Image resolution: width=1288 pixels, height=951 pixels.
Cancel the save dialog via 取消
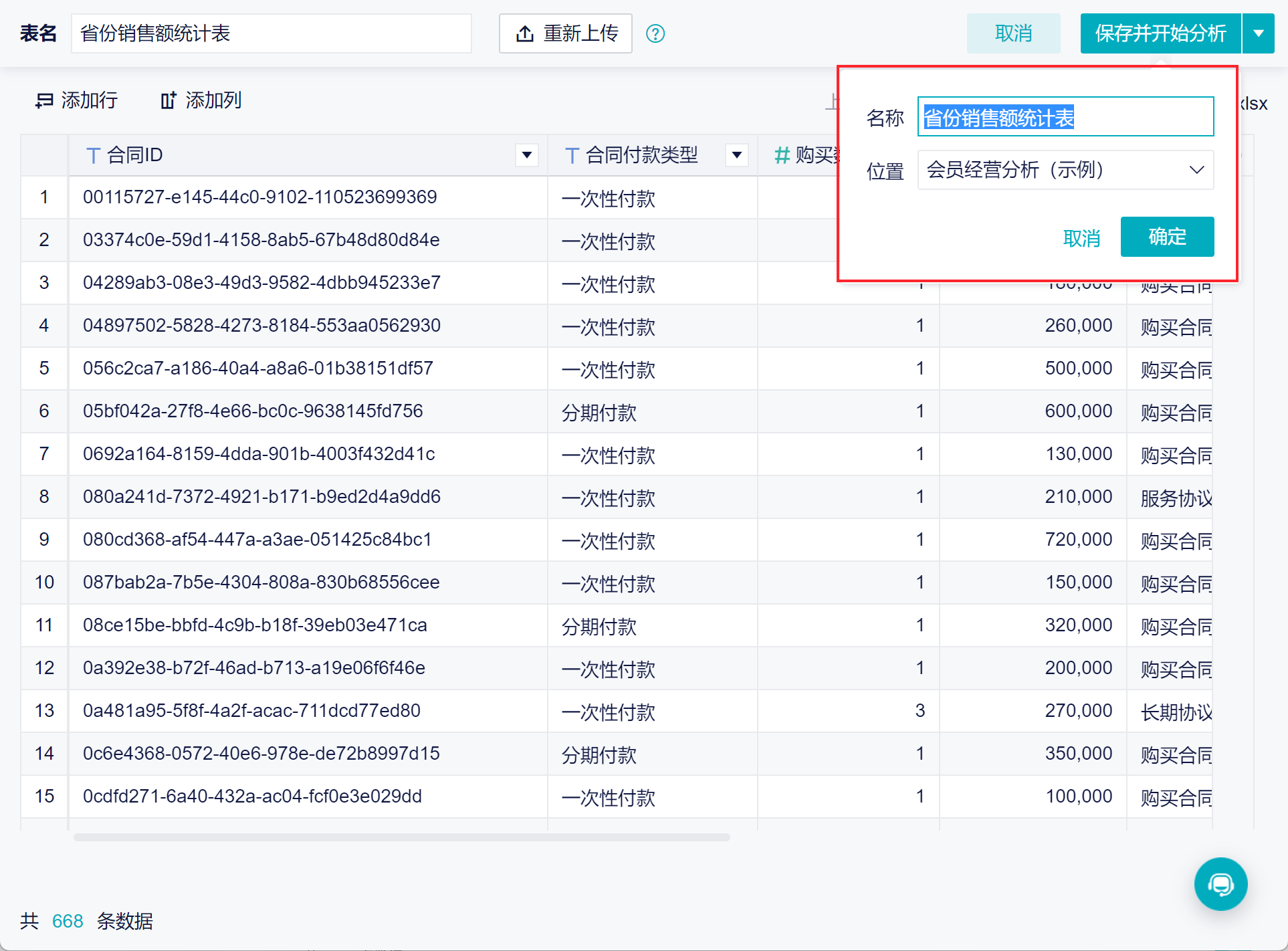click(1081, 238)
